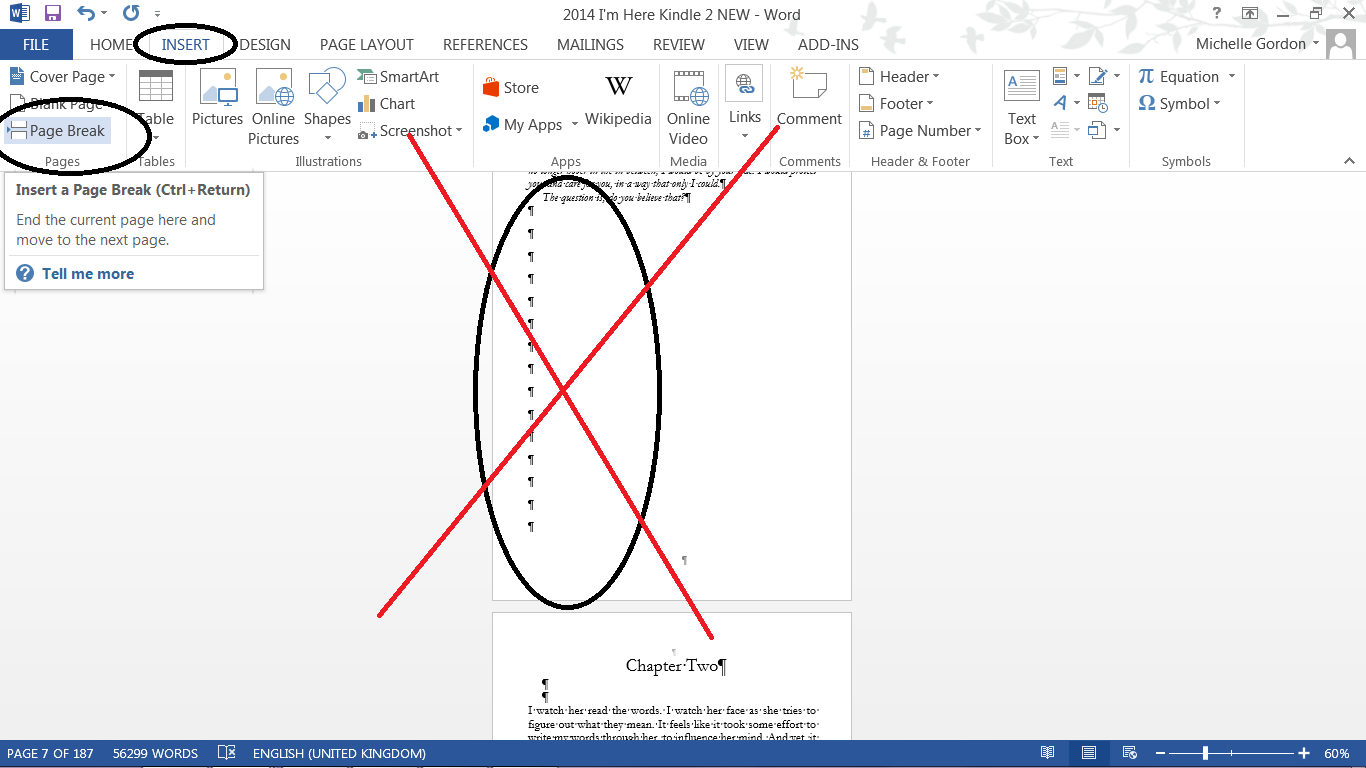
Task: Open the Symbol dropdown
Action: [x=1180, y=104]
